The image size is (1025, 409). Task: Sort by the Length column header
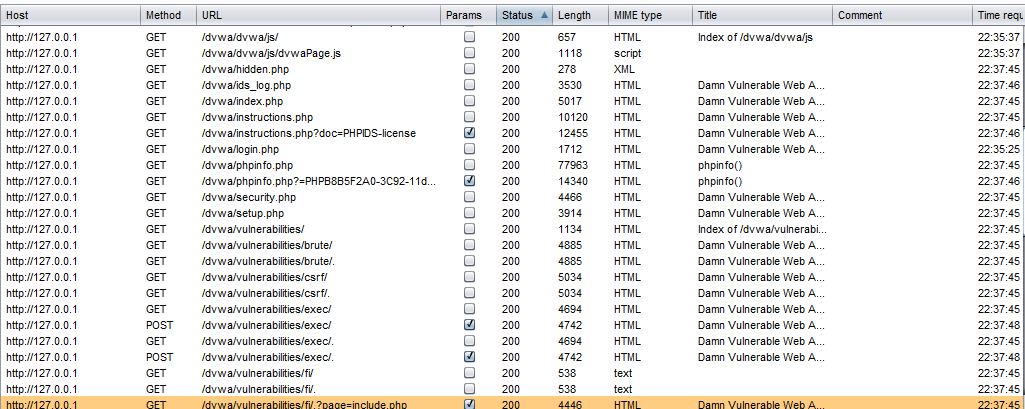tap(580, 15)
